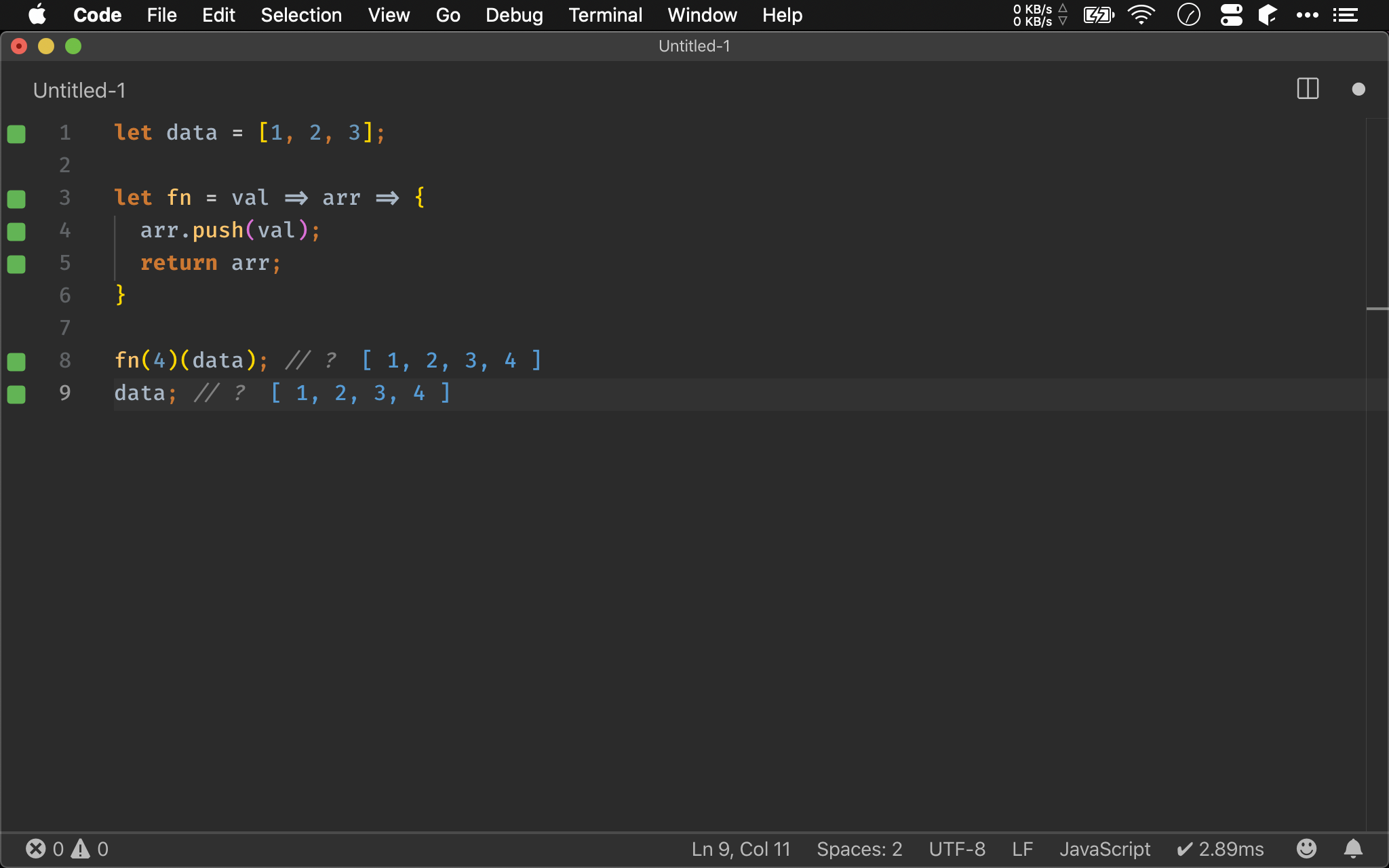
Task: Open the View menu
Action: 389,15
